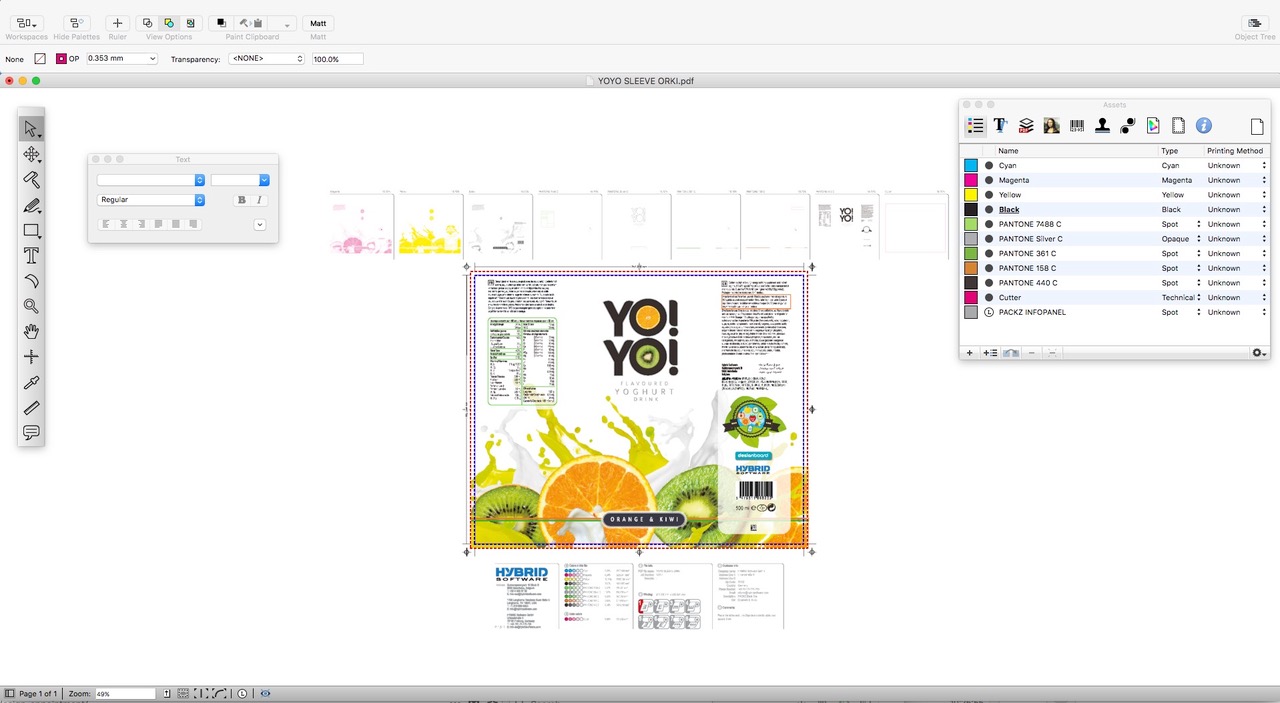Screen dimensions: 1280x703
Task: Select the arrow selection tool
Action: point(31,129)
